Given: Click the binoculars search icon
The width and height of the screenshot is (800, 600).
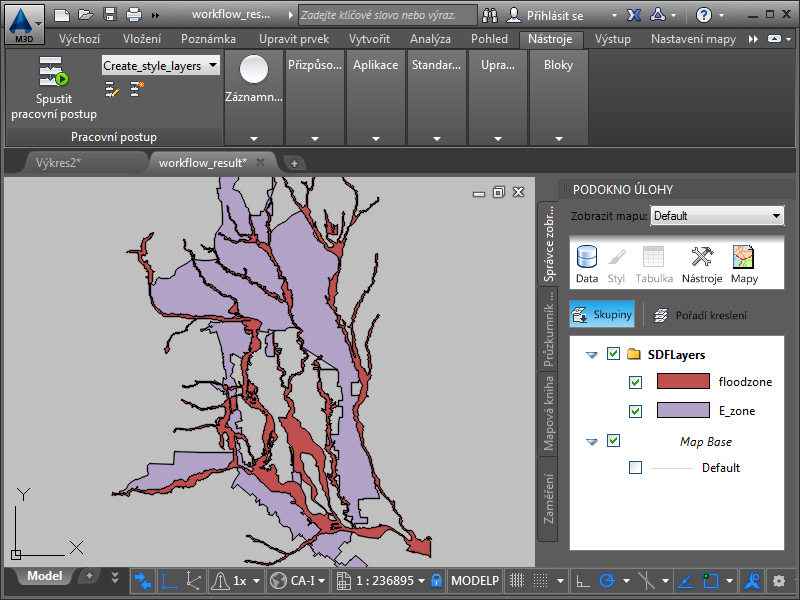Looking at the screenshot, I should (x=490, y=15).
